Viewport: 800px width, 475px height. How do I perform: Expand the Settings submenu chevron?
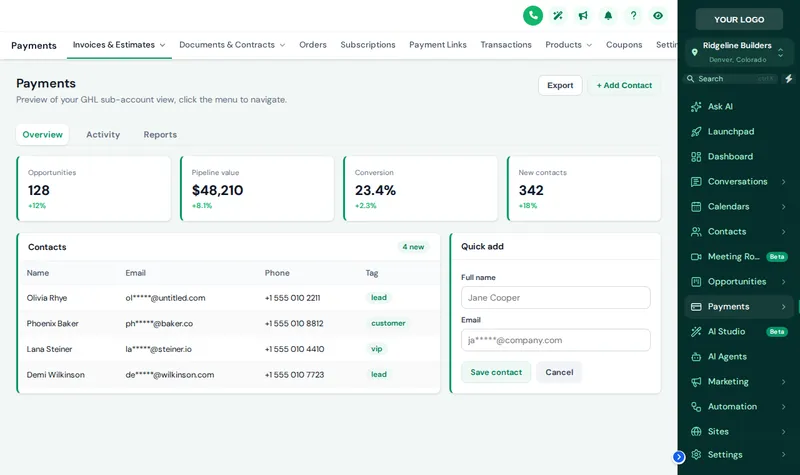(x=783, y=455)
